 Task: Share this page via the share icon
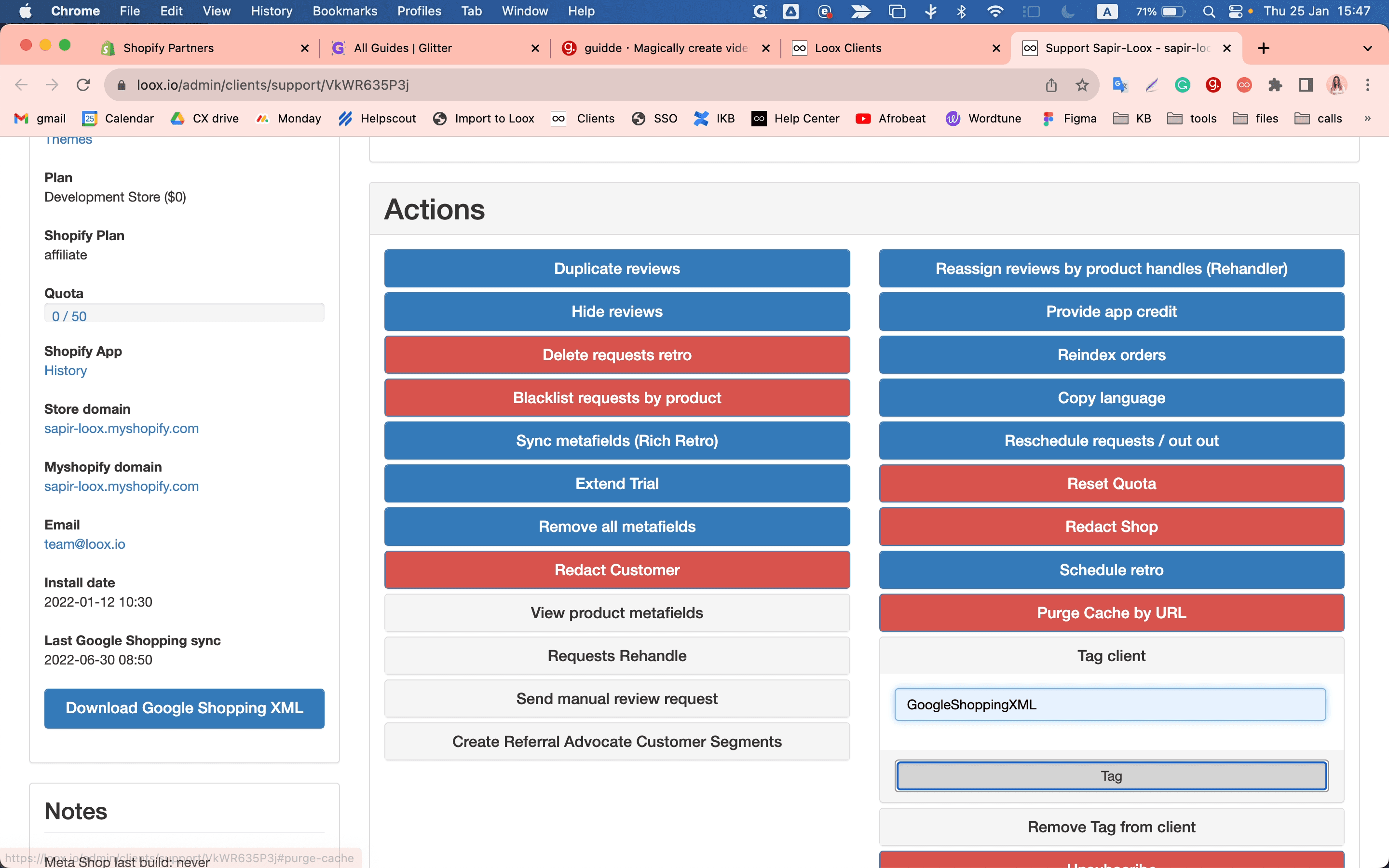(x=1051, y=85)
